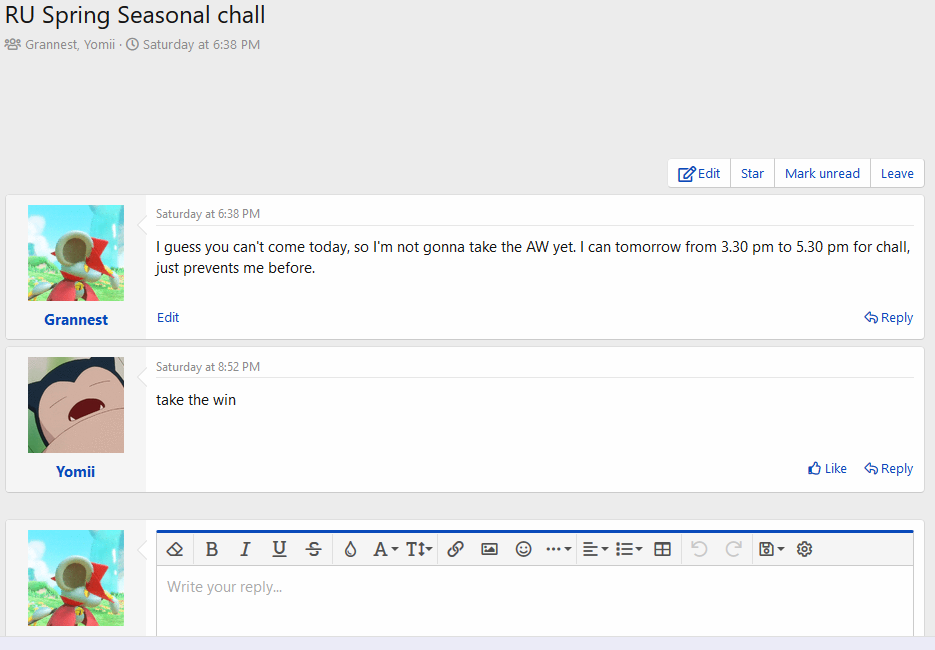This screenshot has width=935, height=650.
Task: Click Grannest in the participants header line
Action: [52, 45]
